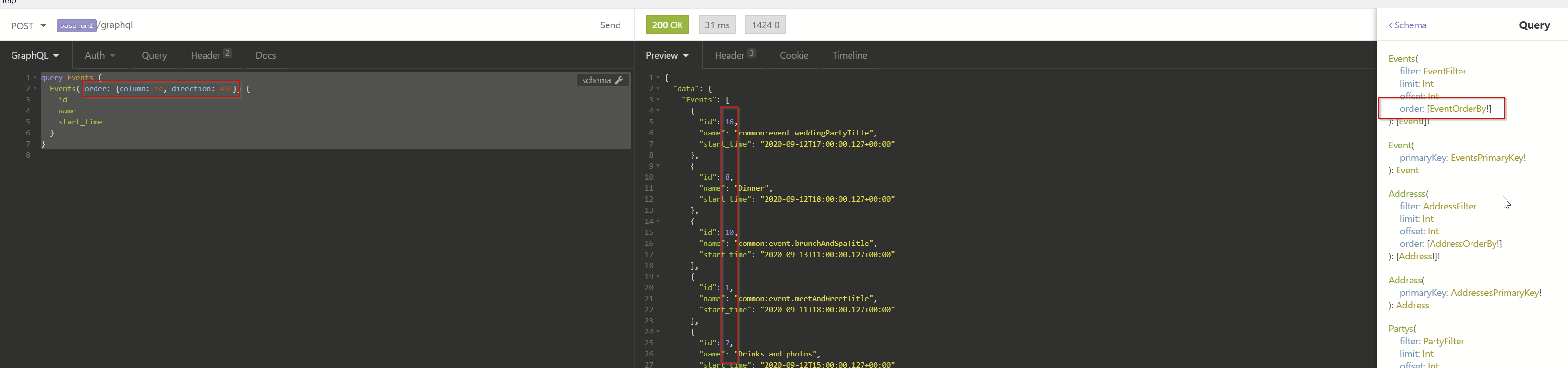
Task: Open the Cookie tab
Action: coord(794,55)
